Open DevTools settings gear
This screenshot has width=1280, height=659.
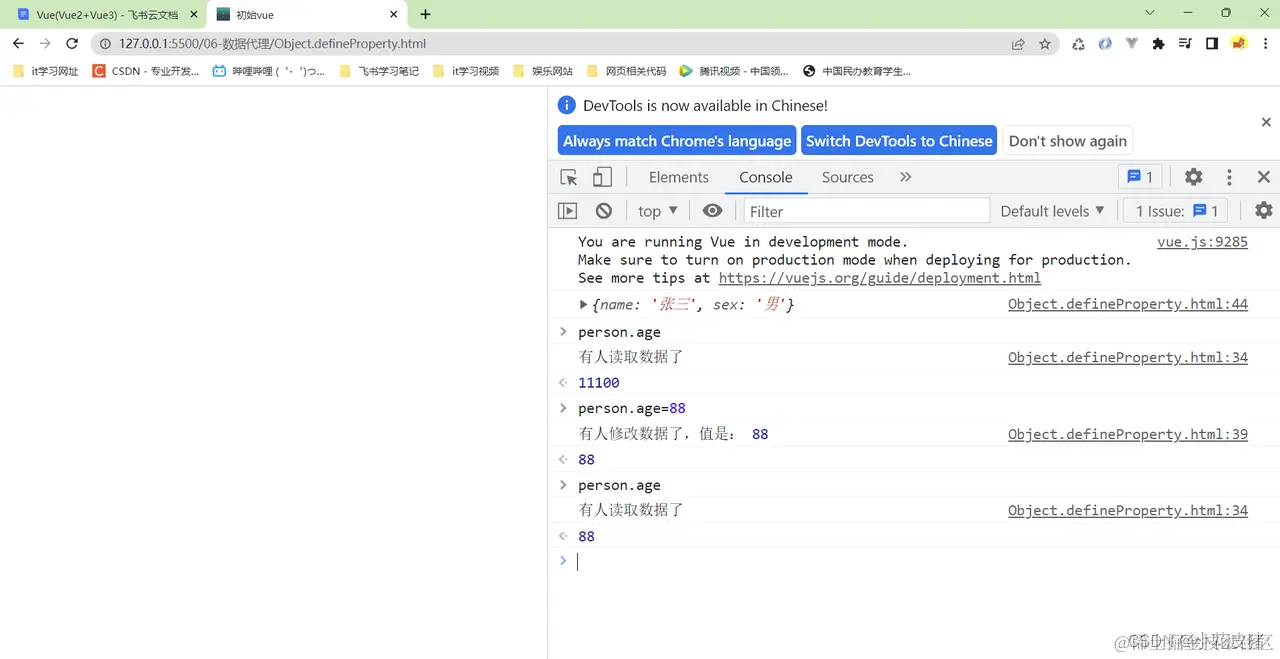[x=1194, y=177]
